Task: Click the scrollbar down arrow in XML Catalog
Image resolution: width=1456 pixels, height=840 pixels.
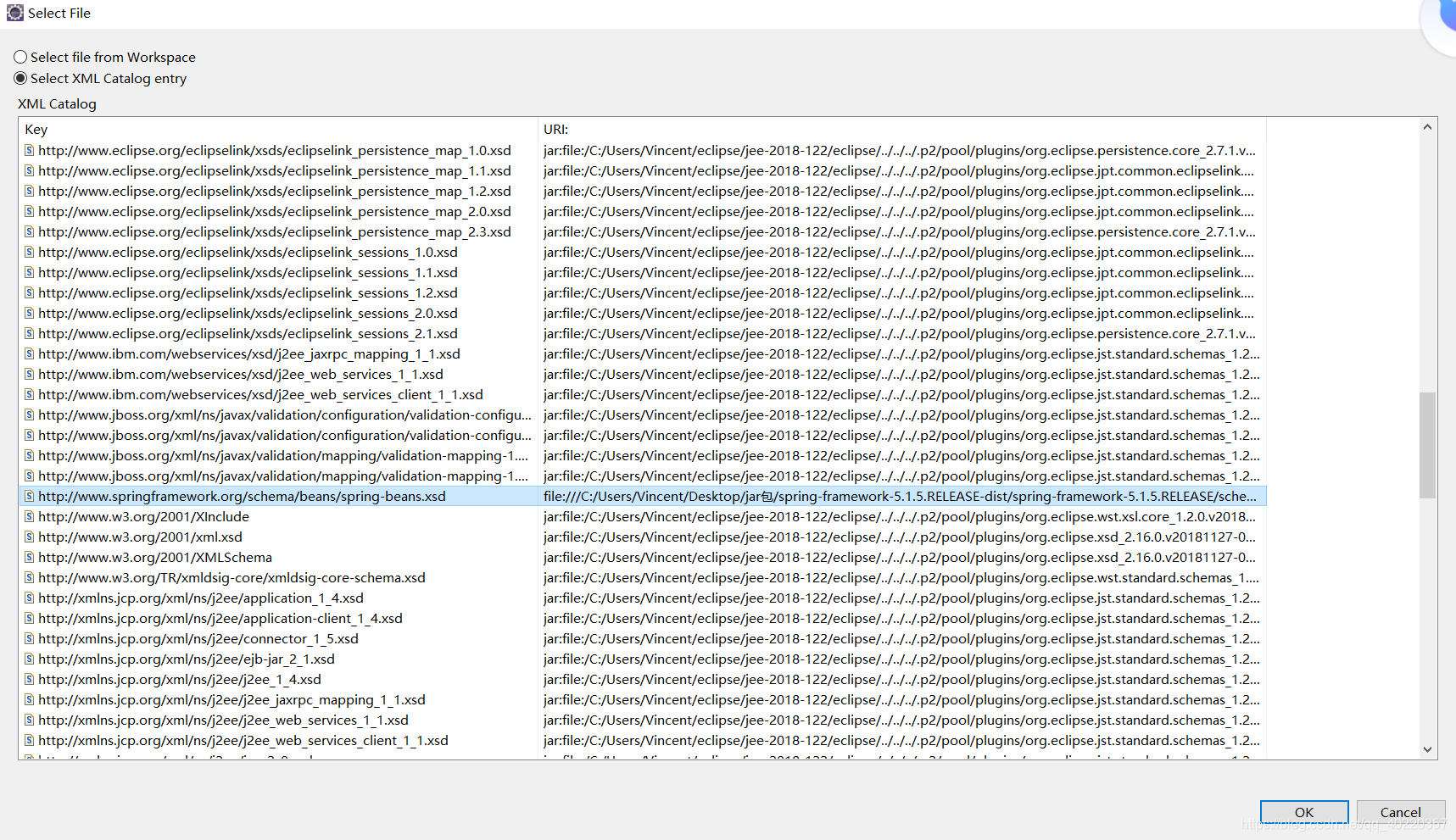Action: [x=1427, y=749]
